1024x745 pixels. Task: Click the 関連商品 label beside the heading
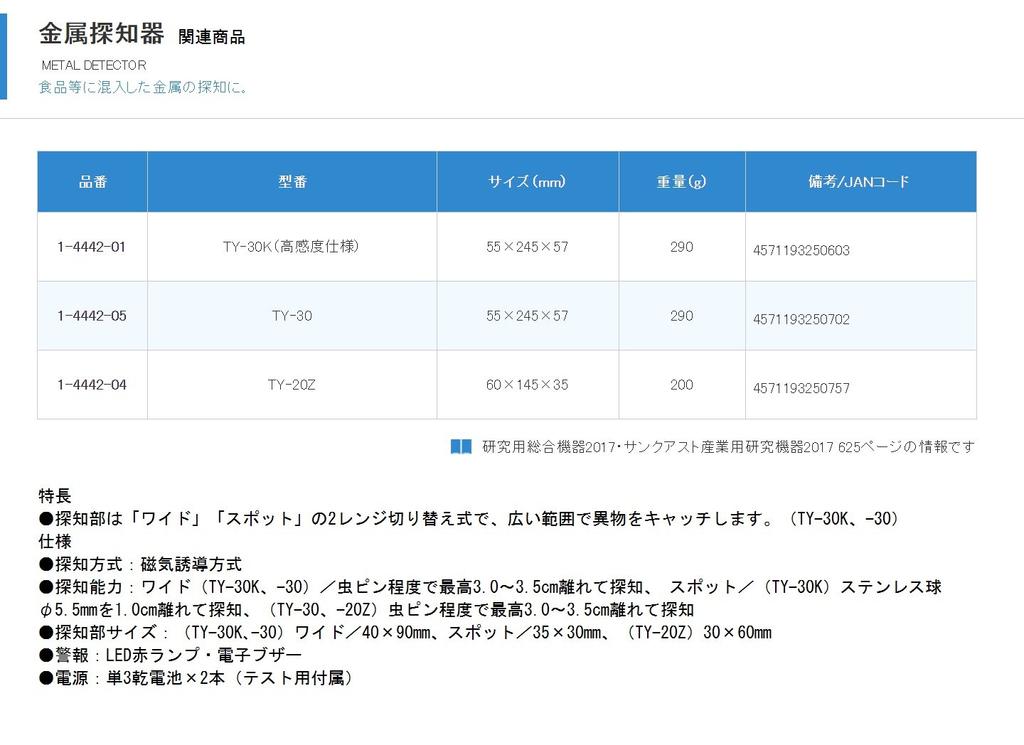211,37
